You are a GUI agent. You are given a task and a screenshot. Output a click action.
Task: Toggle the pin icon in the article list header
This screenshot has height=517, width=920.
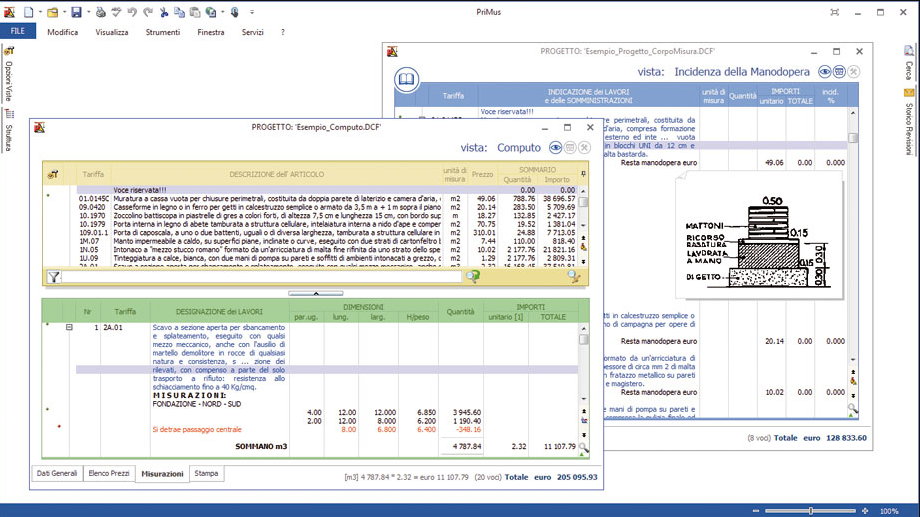(x=583, y=174)
